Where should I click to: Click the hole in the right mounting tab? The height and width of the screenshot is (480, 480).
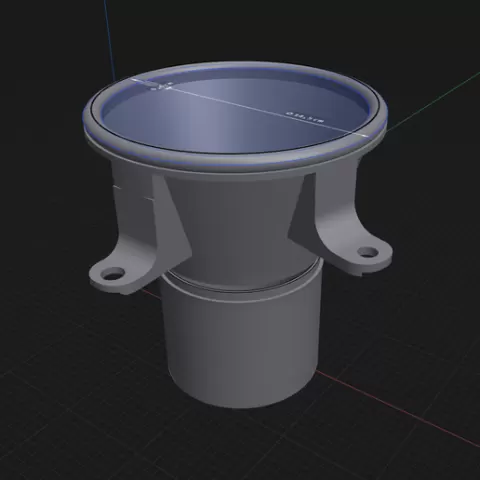[x=367, y=252]
